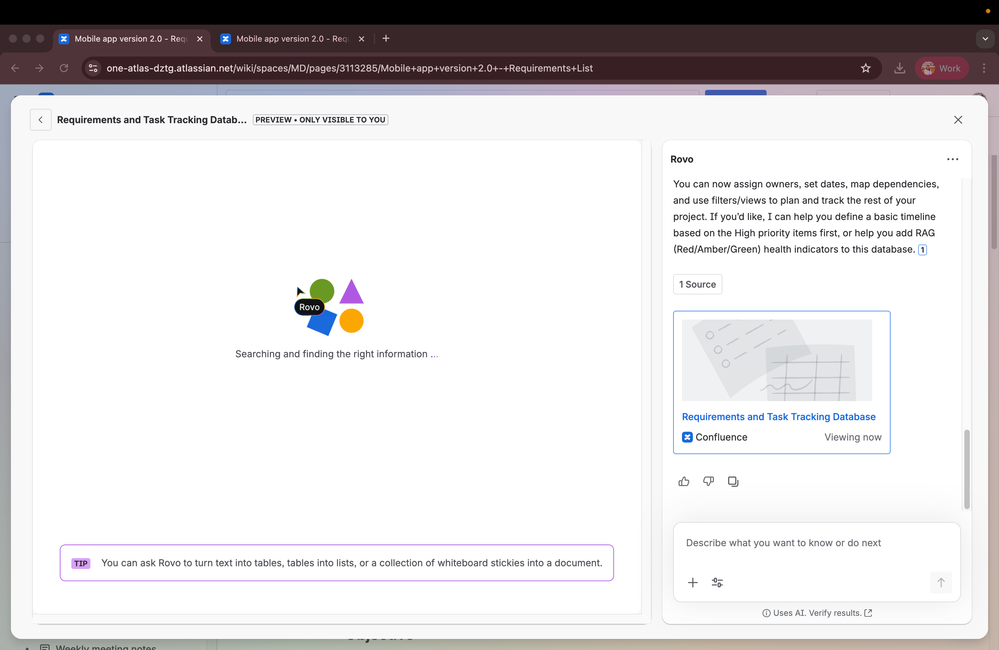Open the Rovo more options menu
Image resolution: width=999 pixels, height=650 pixels.
[952, 158]
